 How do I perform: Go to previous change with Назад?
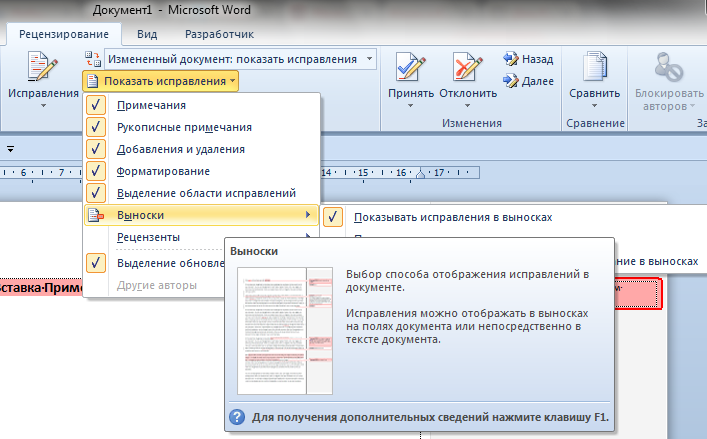click(528, 59)
